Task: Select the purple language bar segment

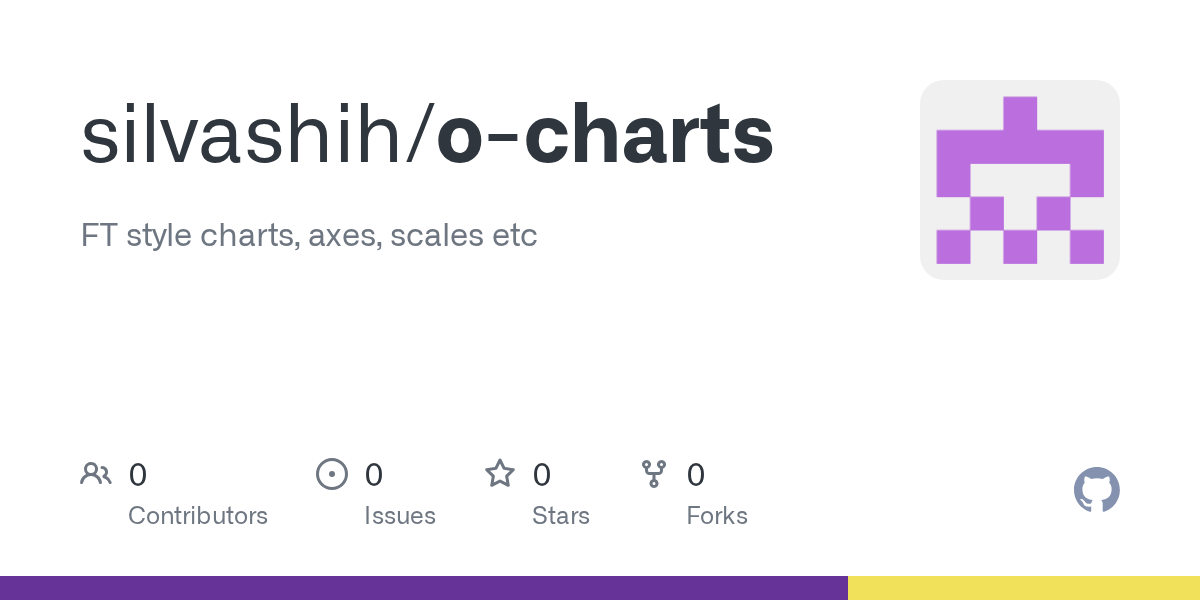Action: coord(424,588)
